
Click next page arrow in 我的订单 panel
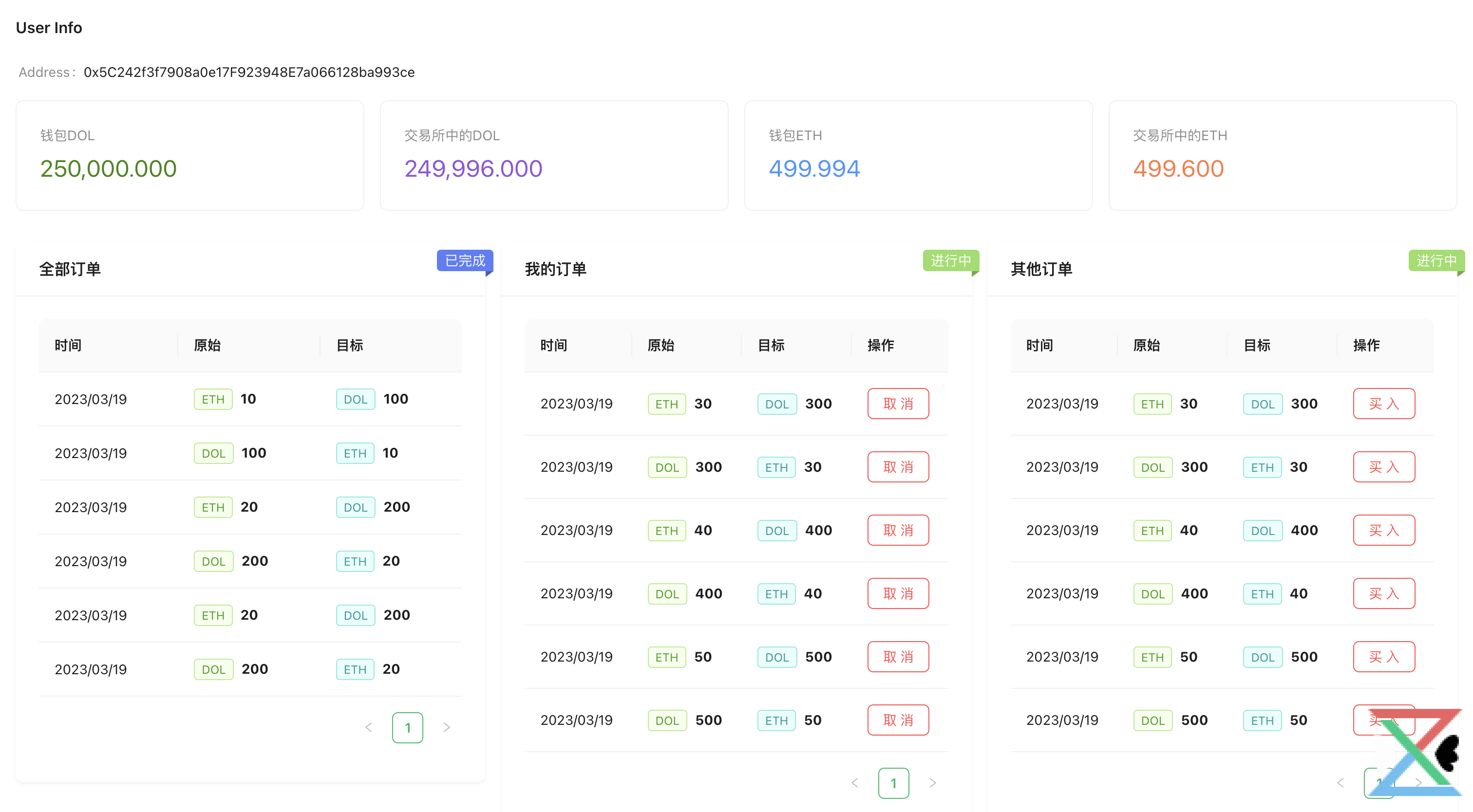pyautogui.click(x=933, y=783)
